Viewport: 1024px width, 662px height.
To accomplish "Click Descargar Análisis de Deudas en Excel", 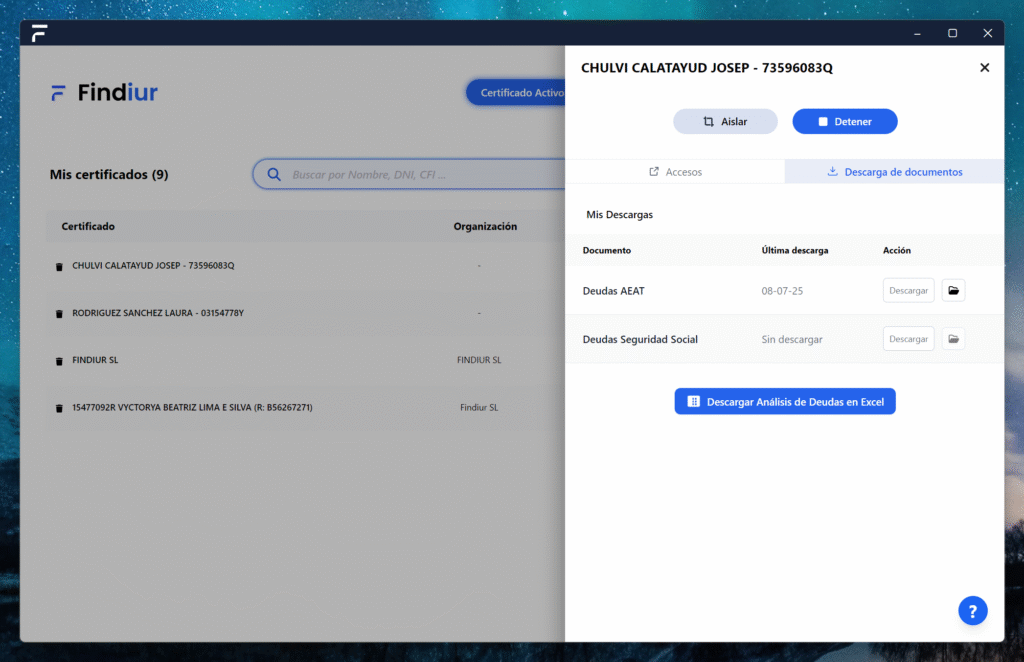I will click(x=785, y=402).
